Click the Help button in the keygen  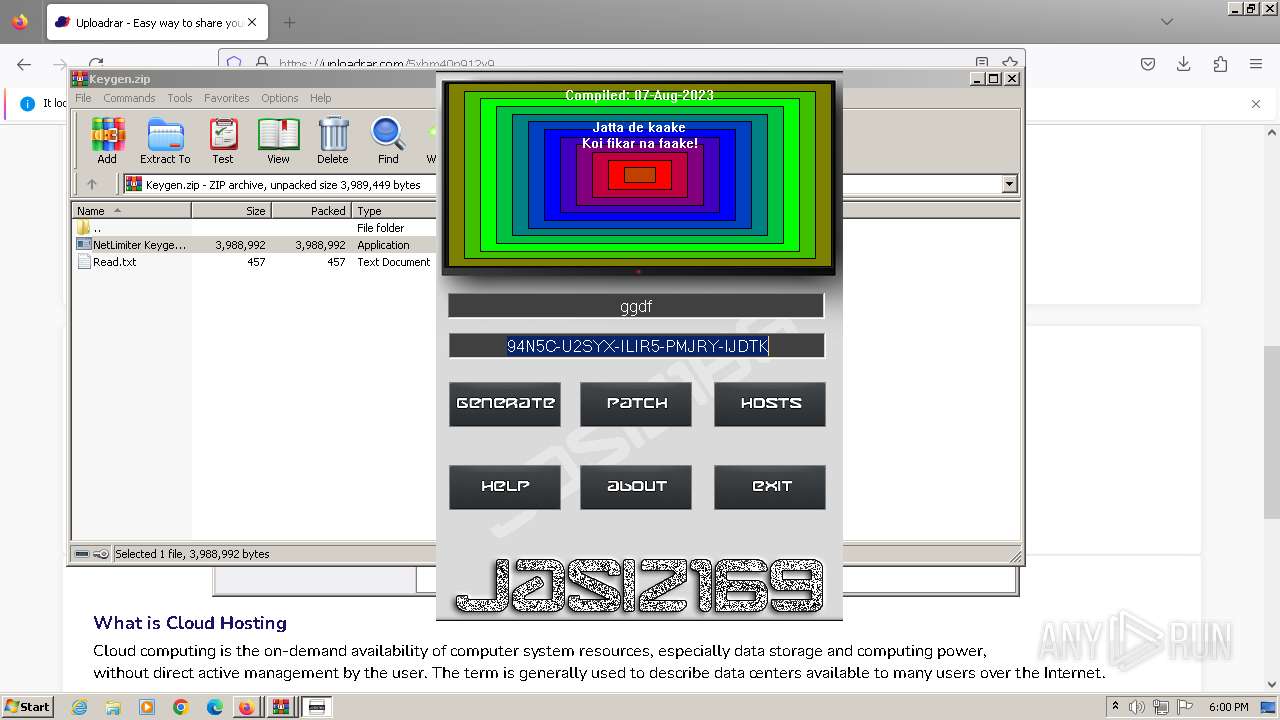coord(505,487)
